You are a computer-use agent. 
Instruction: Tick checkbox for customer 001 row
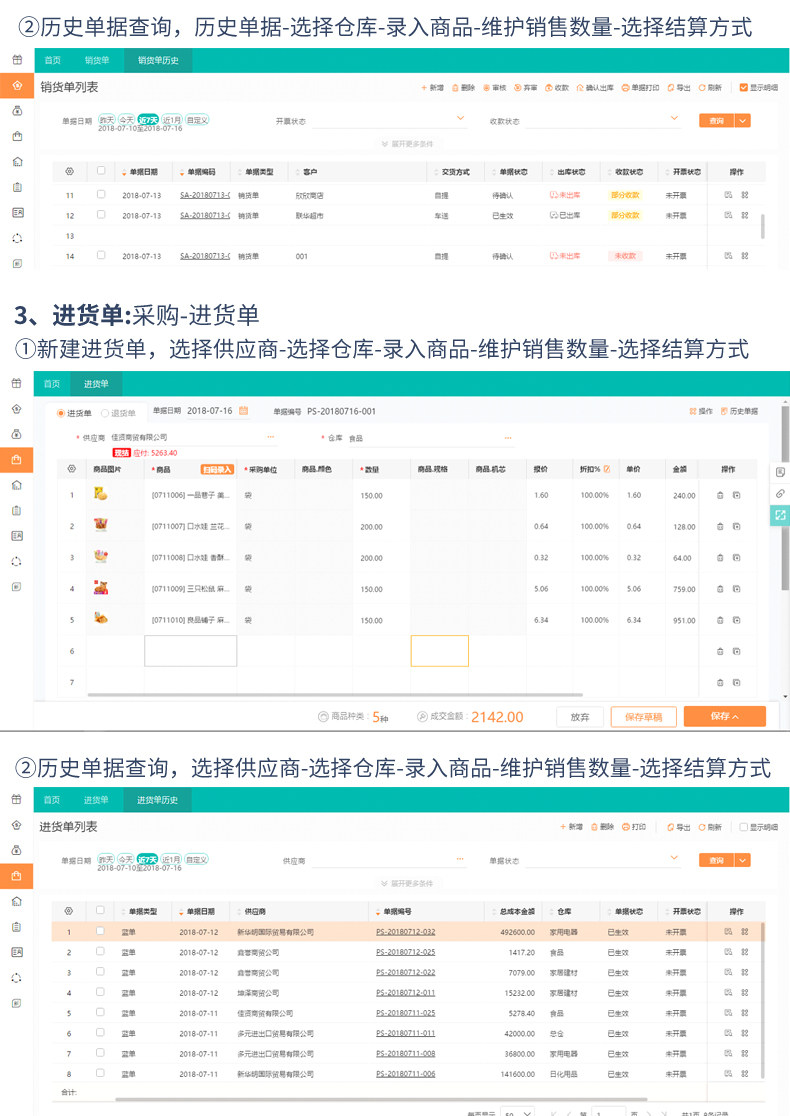[101, 255]
